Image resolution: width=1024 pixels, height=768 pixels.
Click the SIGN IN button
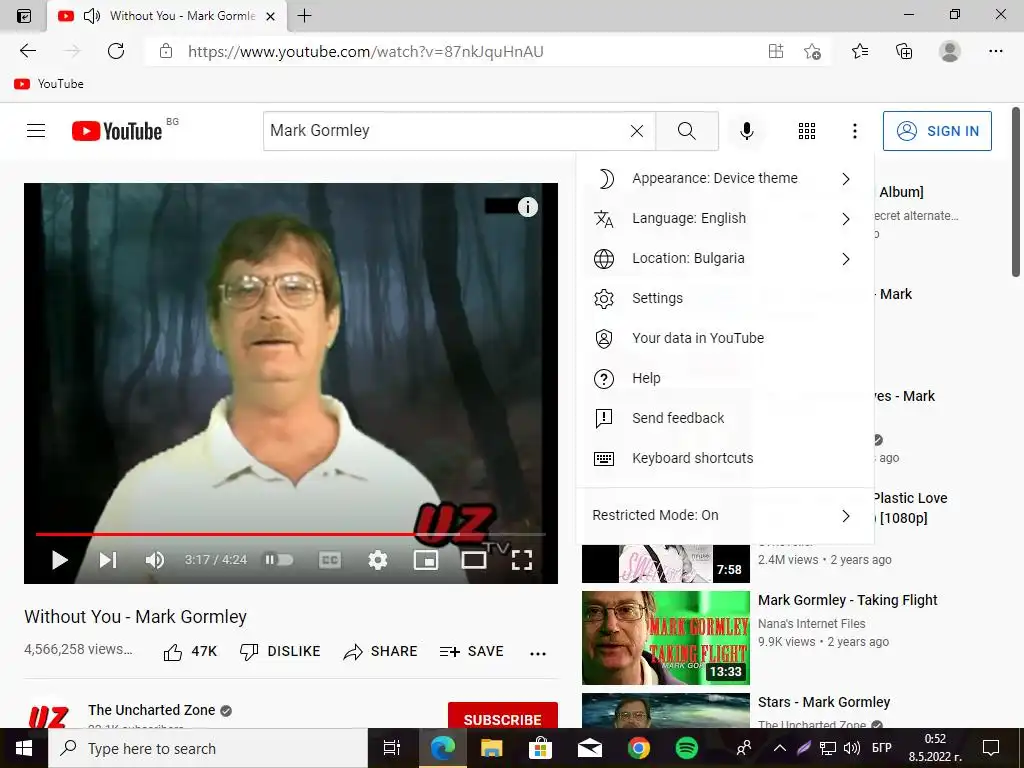point(937,131)
